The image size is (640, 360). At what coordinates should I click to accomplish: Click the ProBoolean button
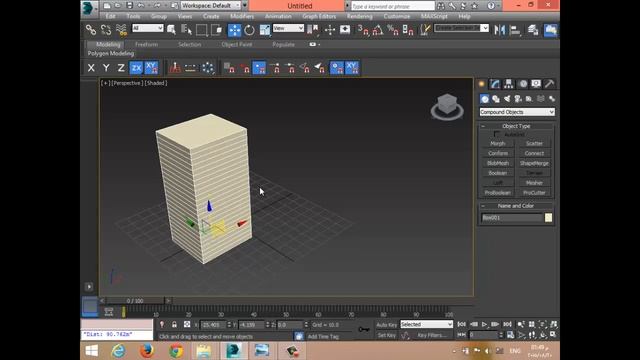pyautogui.click(x=498, y=193)
